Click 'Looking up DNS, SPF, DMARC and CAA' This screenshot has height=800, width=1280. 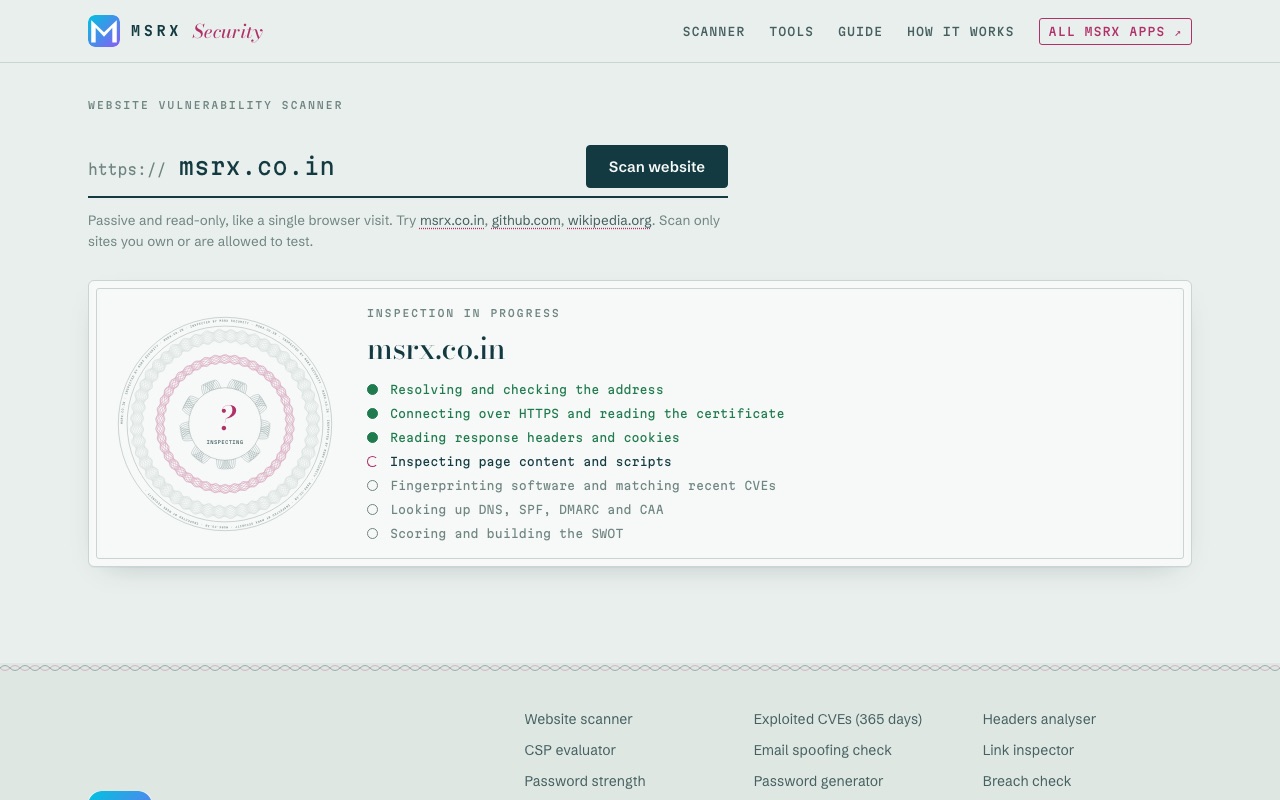click(x=527, y=510)
